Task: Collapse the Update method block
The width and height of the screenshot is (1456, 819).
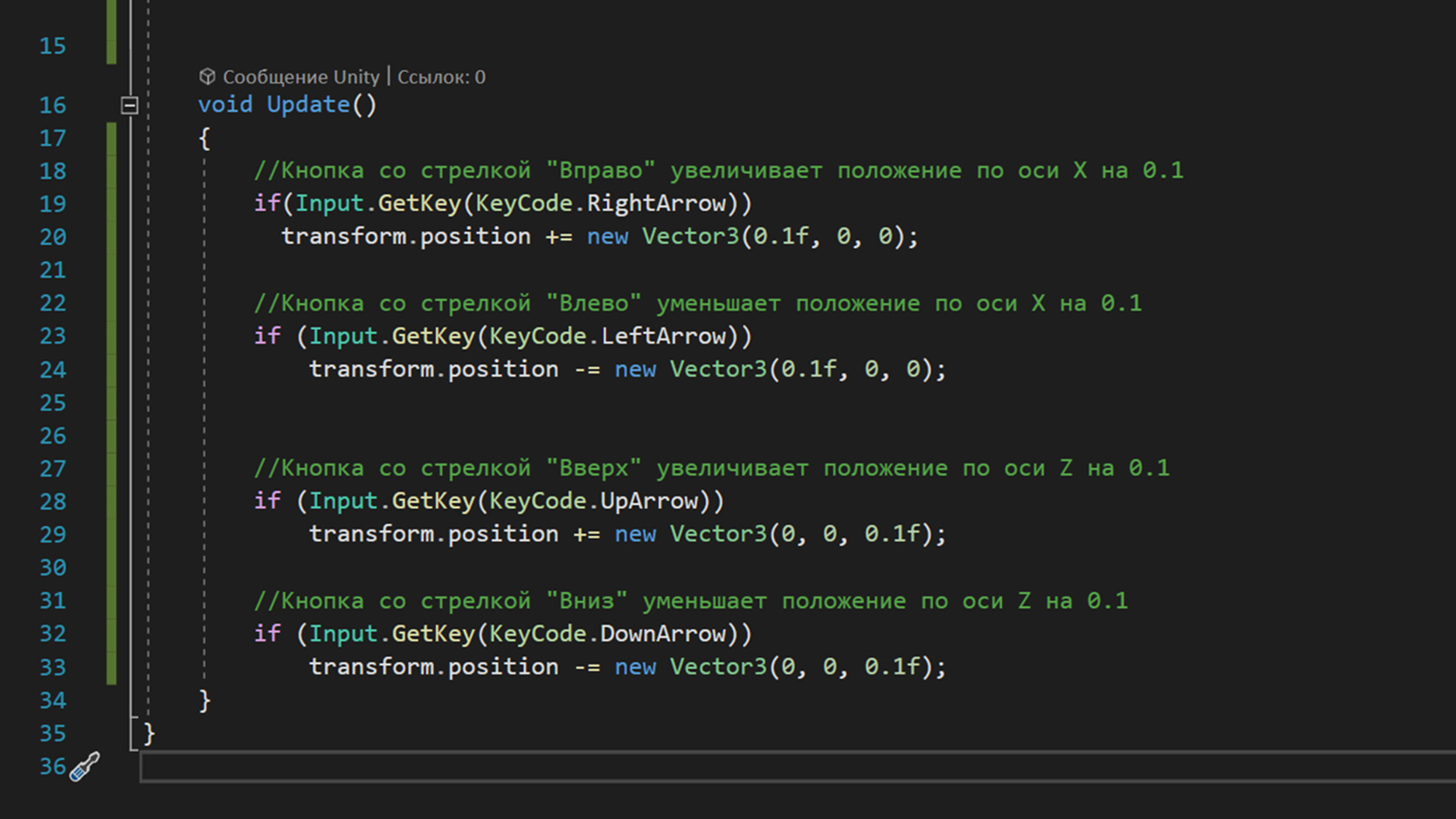Action: (130, 105)
